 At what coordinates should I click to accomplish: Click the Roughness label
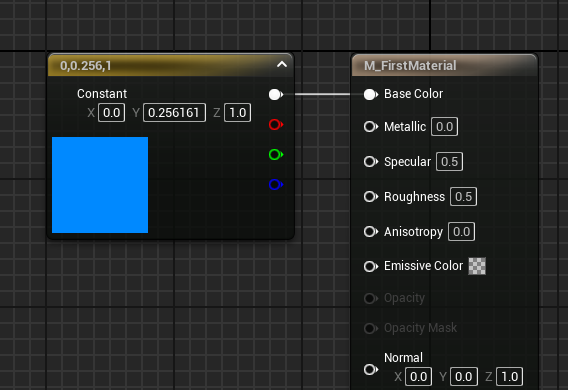414,197
